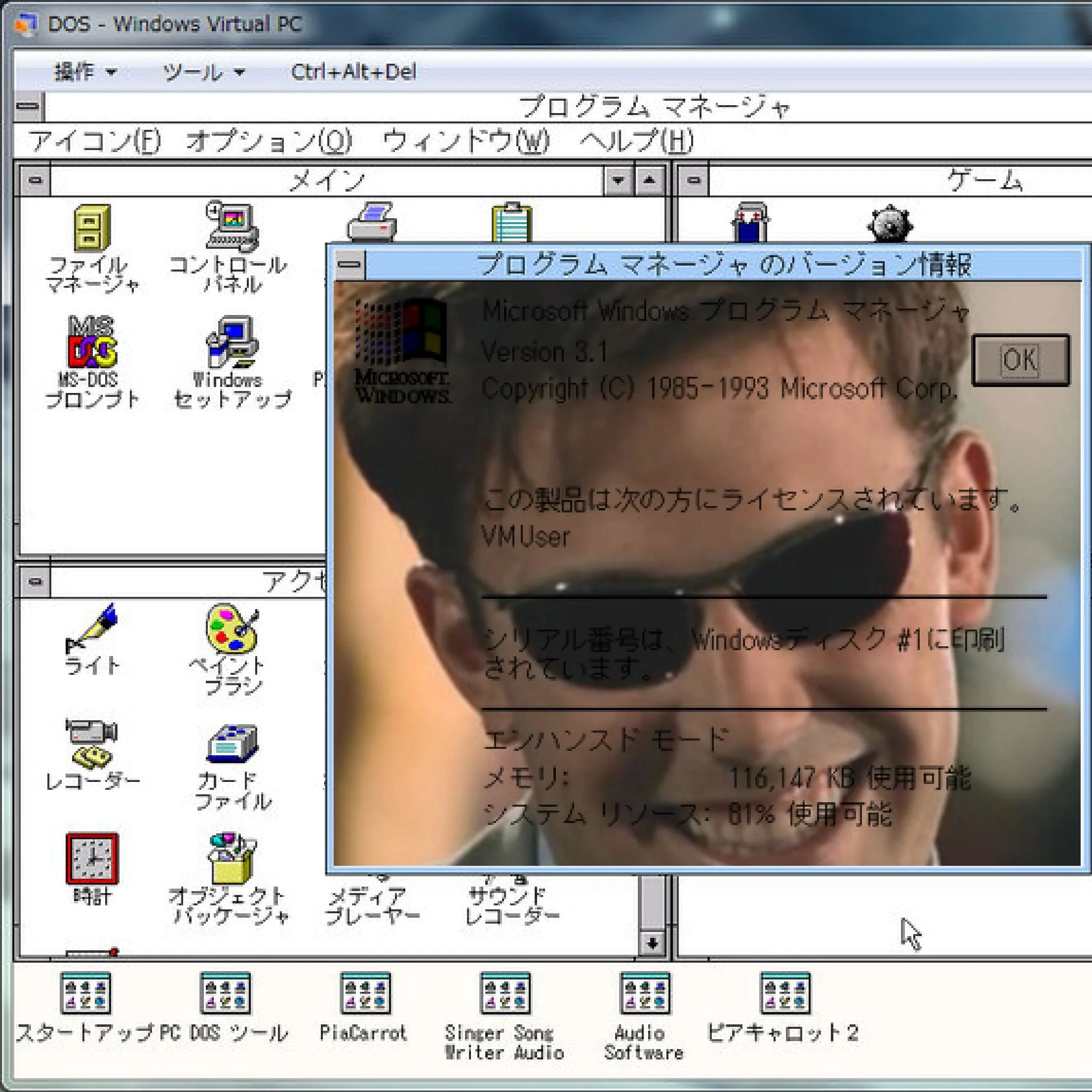
Task: Click the ゲーム window title bar
Action: click(x=900, y=180)
